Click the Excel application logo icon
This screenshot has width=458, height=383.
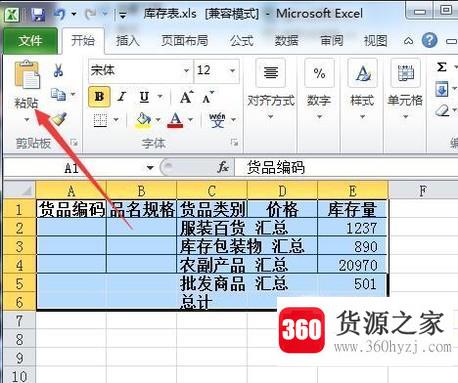pos(11,14)
